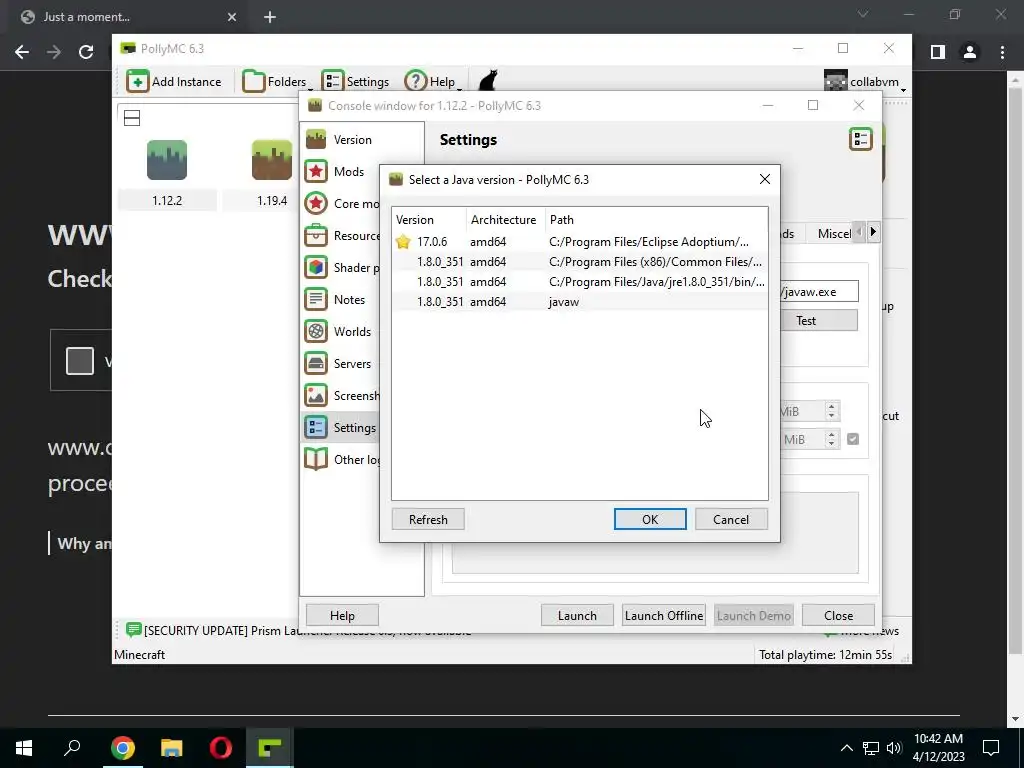1024x768 pixels.
Task: Open the Help dropdown in PollyMC toolbar
Action: 433,82
